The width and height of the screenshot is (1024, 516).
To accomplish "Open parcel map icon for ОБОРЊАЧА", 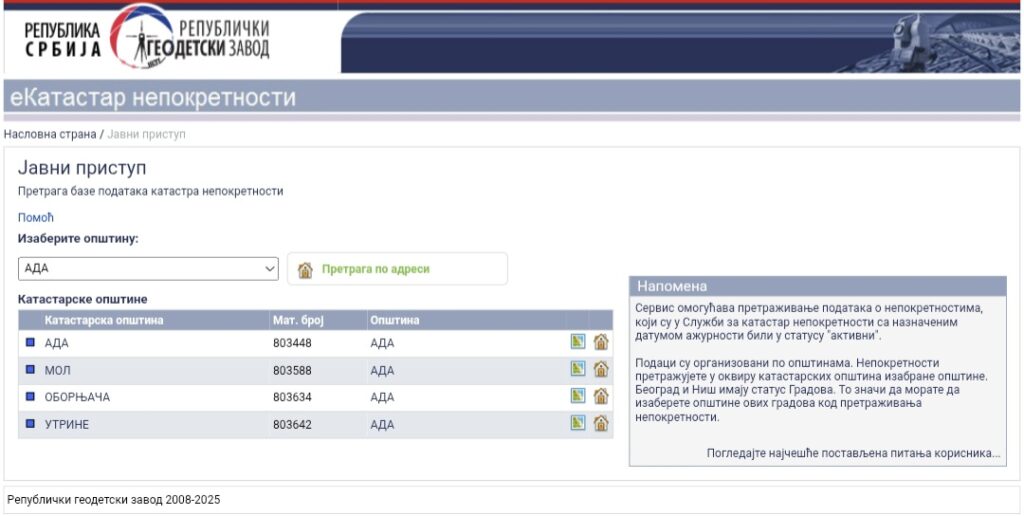I will [578, 396].
